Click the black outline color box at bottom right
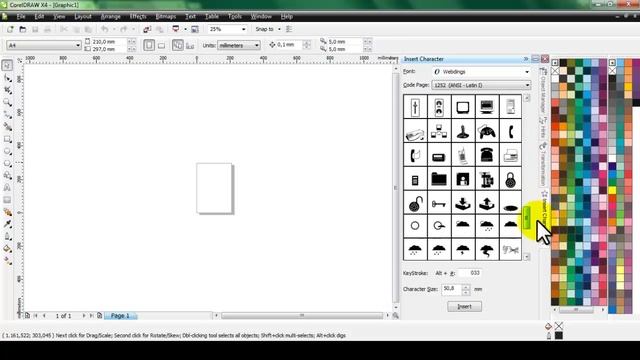Viewport: 640px width, 360px height. point(558,336)
